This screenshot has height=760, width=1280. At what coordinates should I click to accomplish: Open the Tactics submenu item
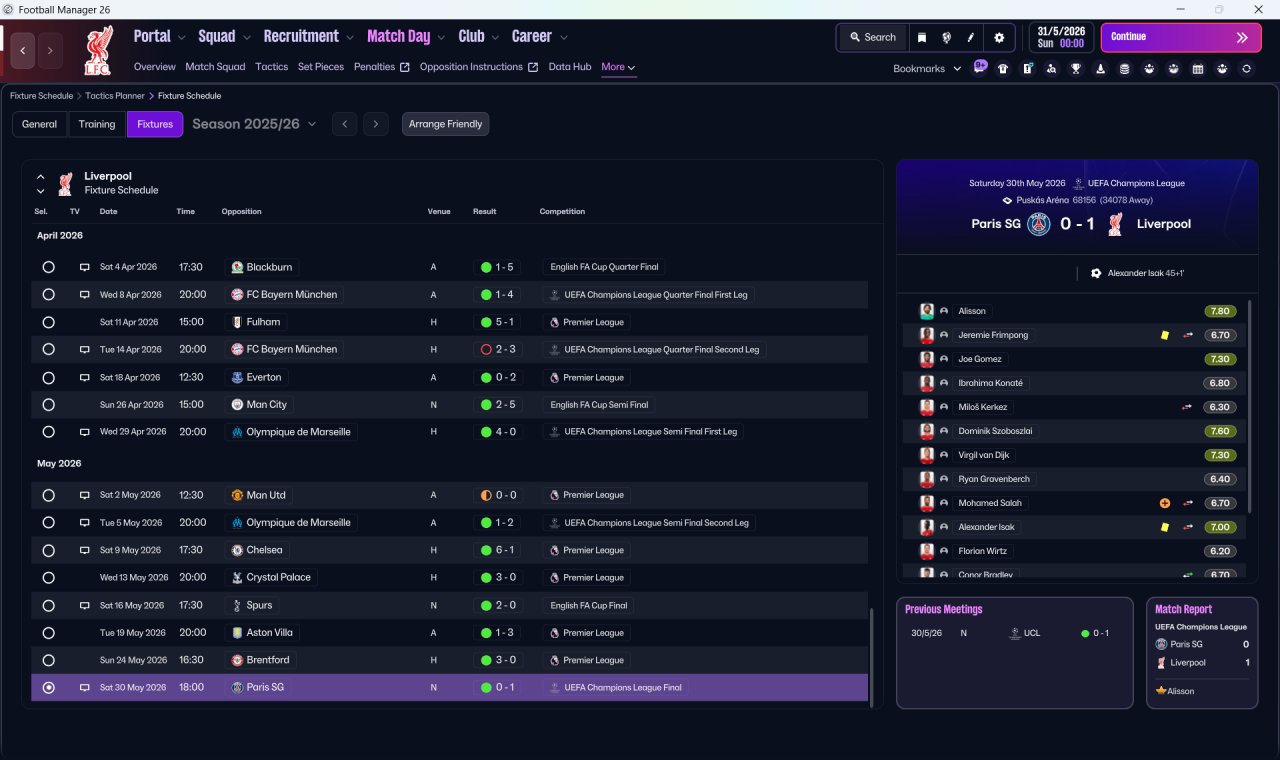(272, 67)
